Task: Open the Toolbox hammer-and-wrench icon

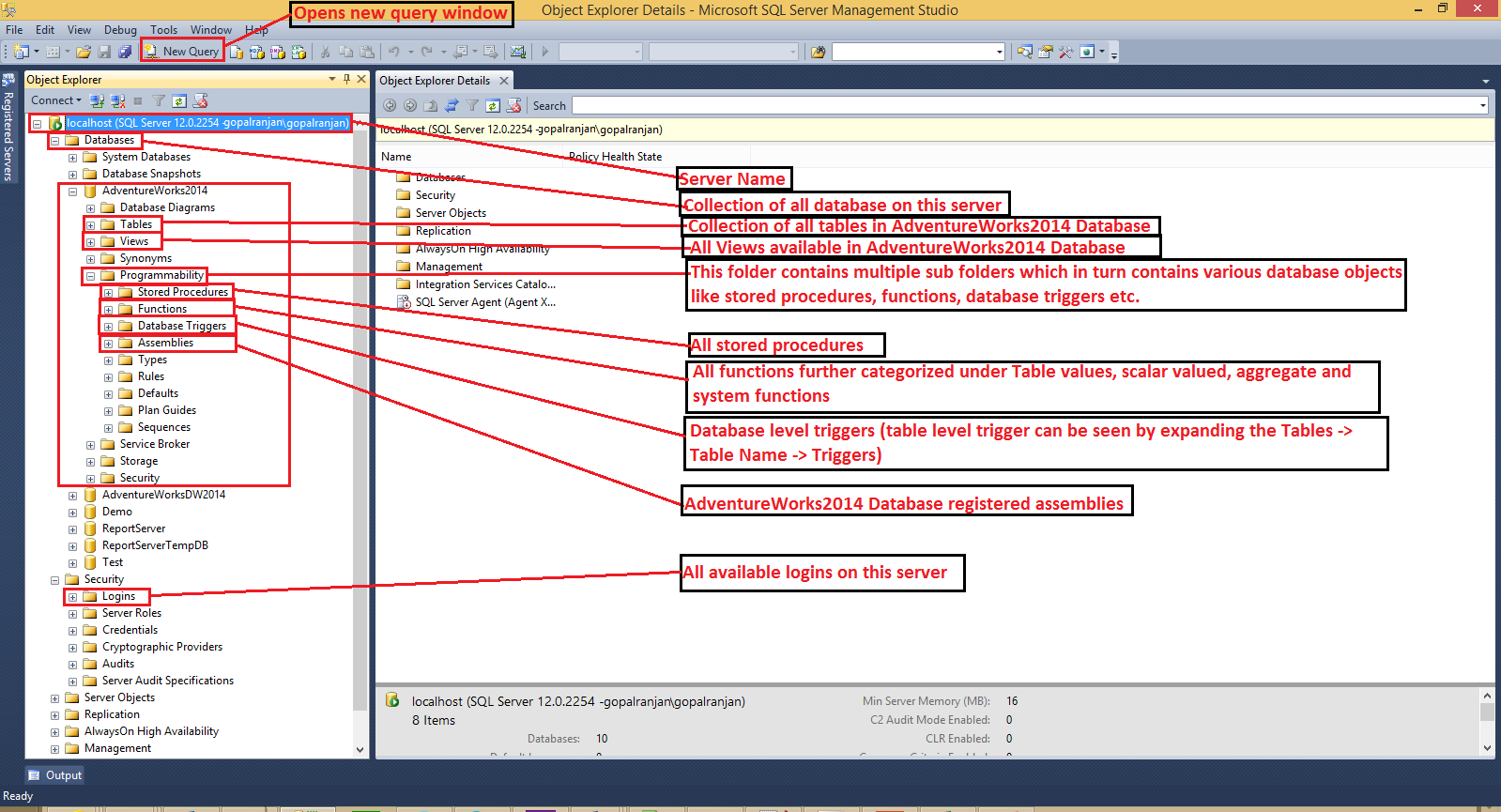Action: pyautogui.click(x=1065, y=52)
